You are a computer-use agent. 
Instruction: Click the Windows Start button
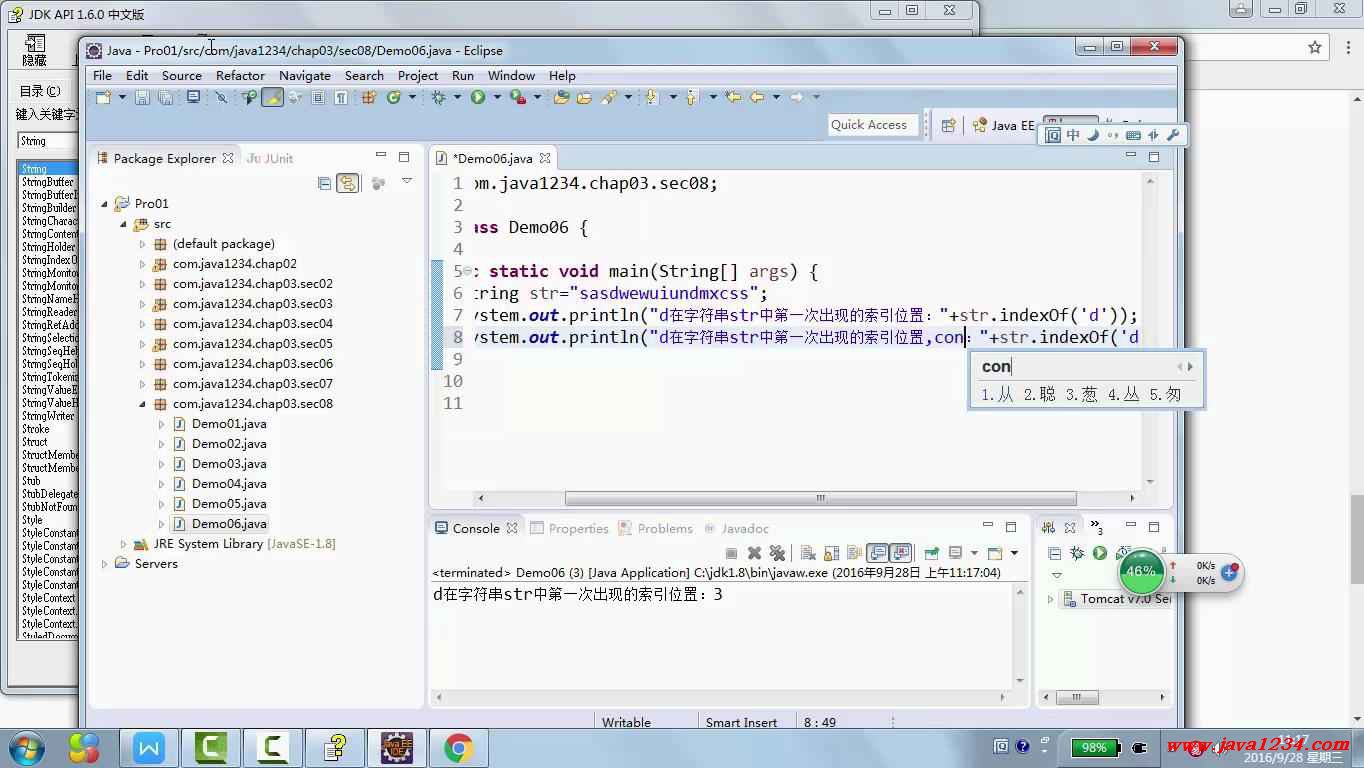tap(26, 748)
